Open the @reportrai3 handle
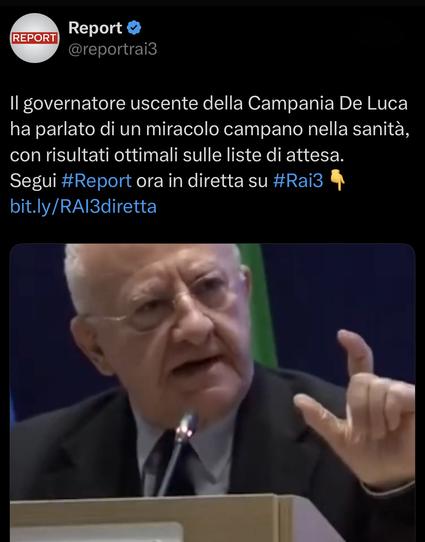The width and height of the screenshot is (425, 542). pos(113,49)
